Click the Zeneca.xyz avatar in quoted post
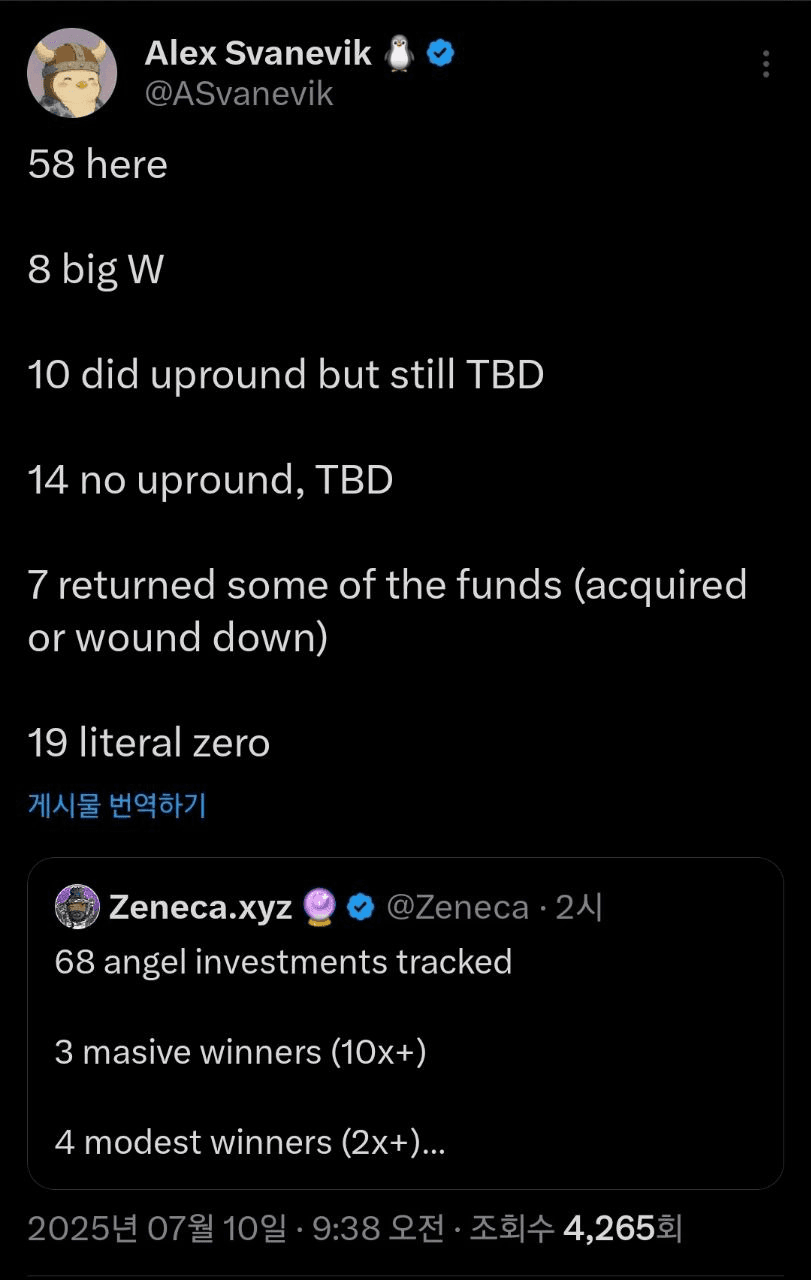This screenshot has height=1280, width=811. pyautogui.click(x=76, y=907)
